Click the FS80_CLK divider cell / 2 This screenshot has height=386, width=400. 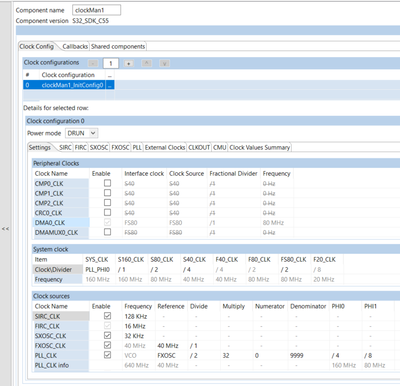coord(294,269)
